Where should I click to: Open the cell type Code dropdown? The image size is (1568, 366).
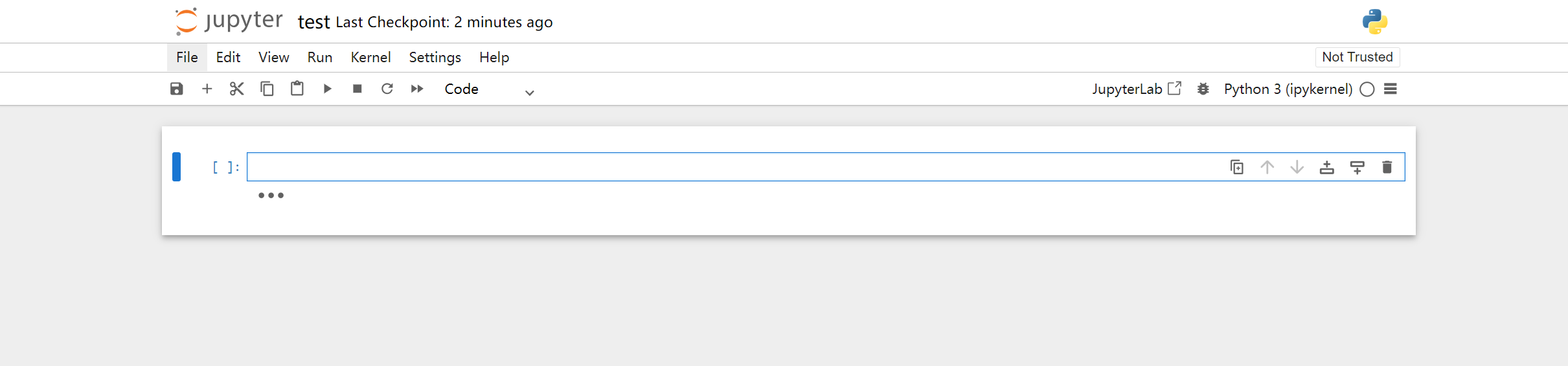pos(489,89)
